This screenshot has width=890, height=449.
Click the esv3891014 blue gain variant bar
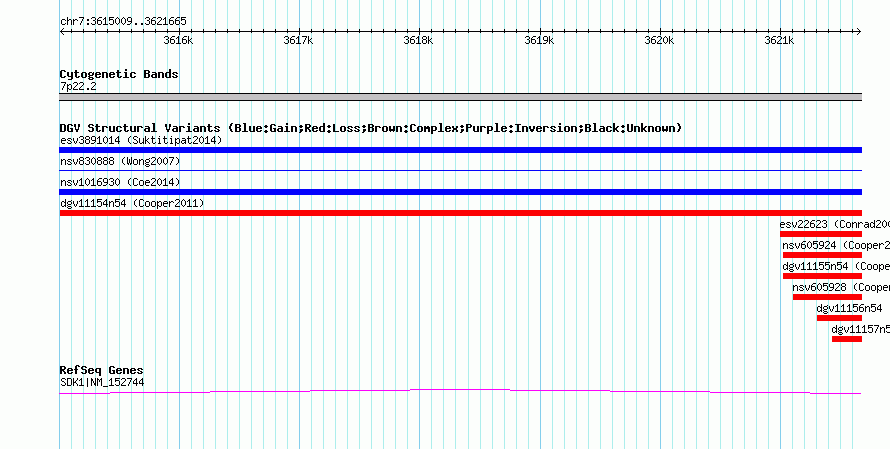[x=460, y=150]
